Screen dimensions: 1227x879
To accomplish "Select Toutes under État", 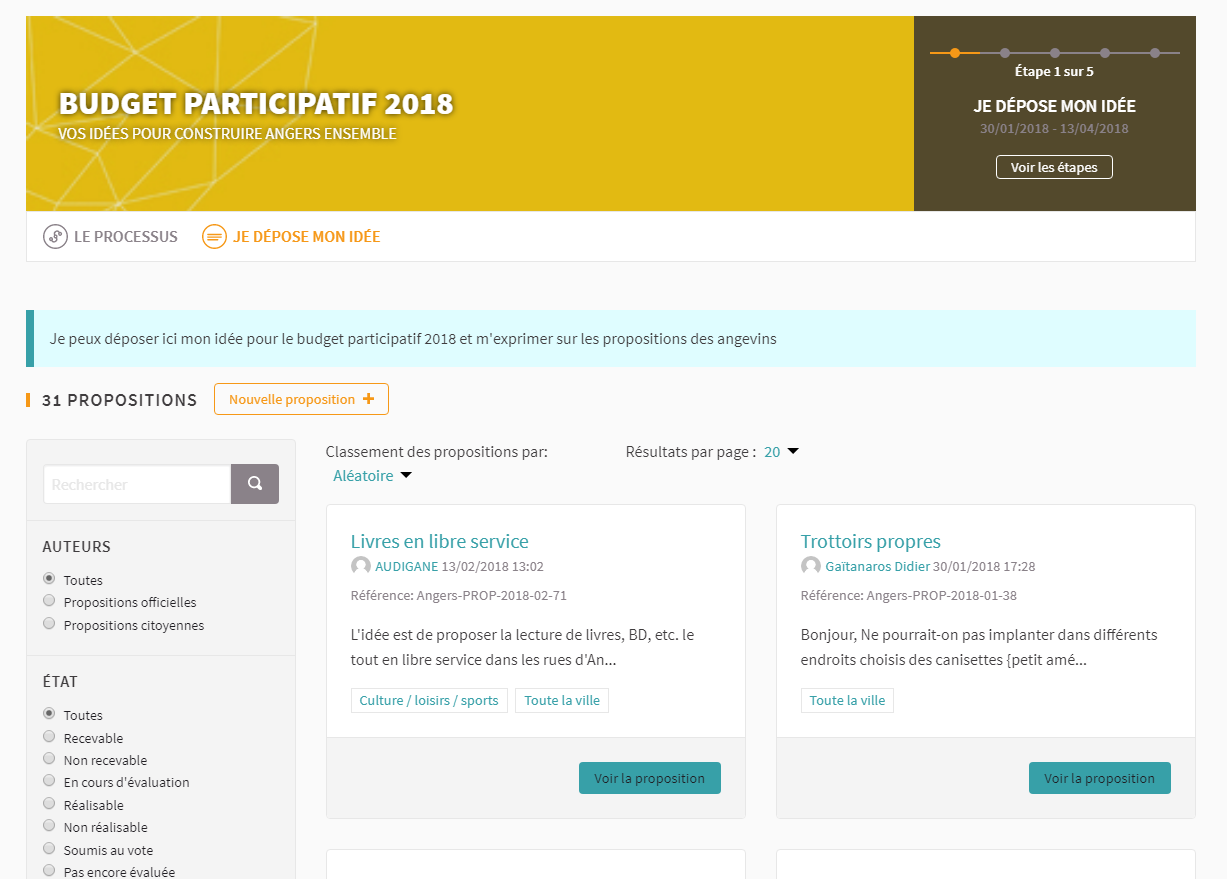I will (x=49, y=714).
